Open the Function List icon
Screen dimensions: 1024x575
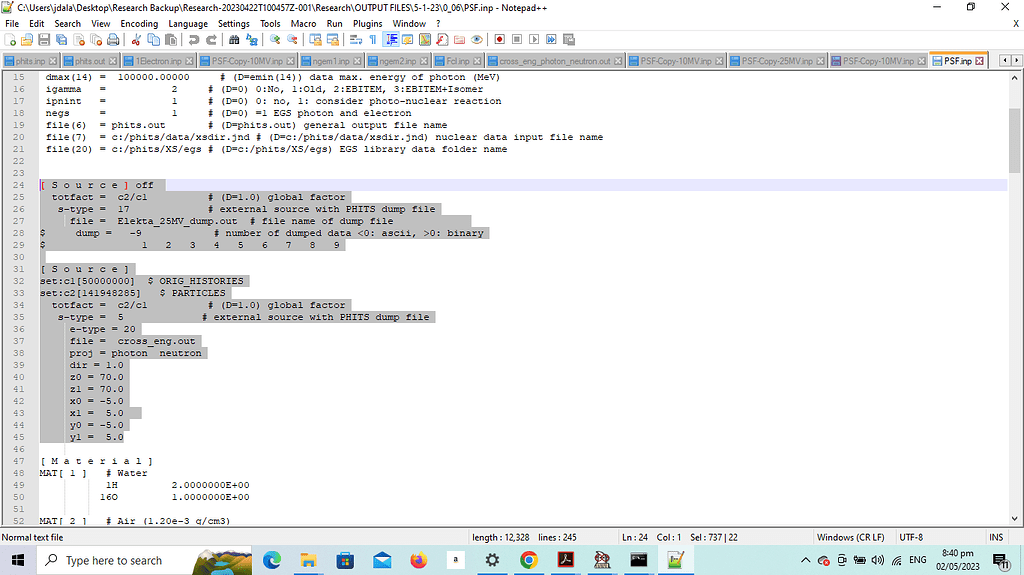coord(442,40)
